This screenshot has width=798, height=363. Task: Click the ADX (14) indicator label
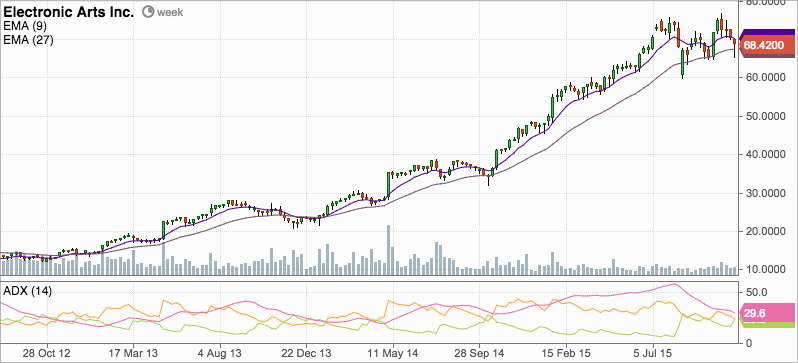(27, 291)
